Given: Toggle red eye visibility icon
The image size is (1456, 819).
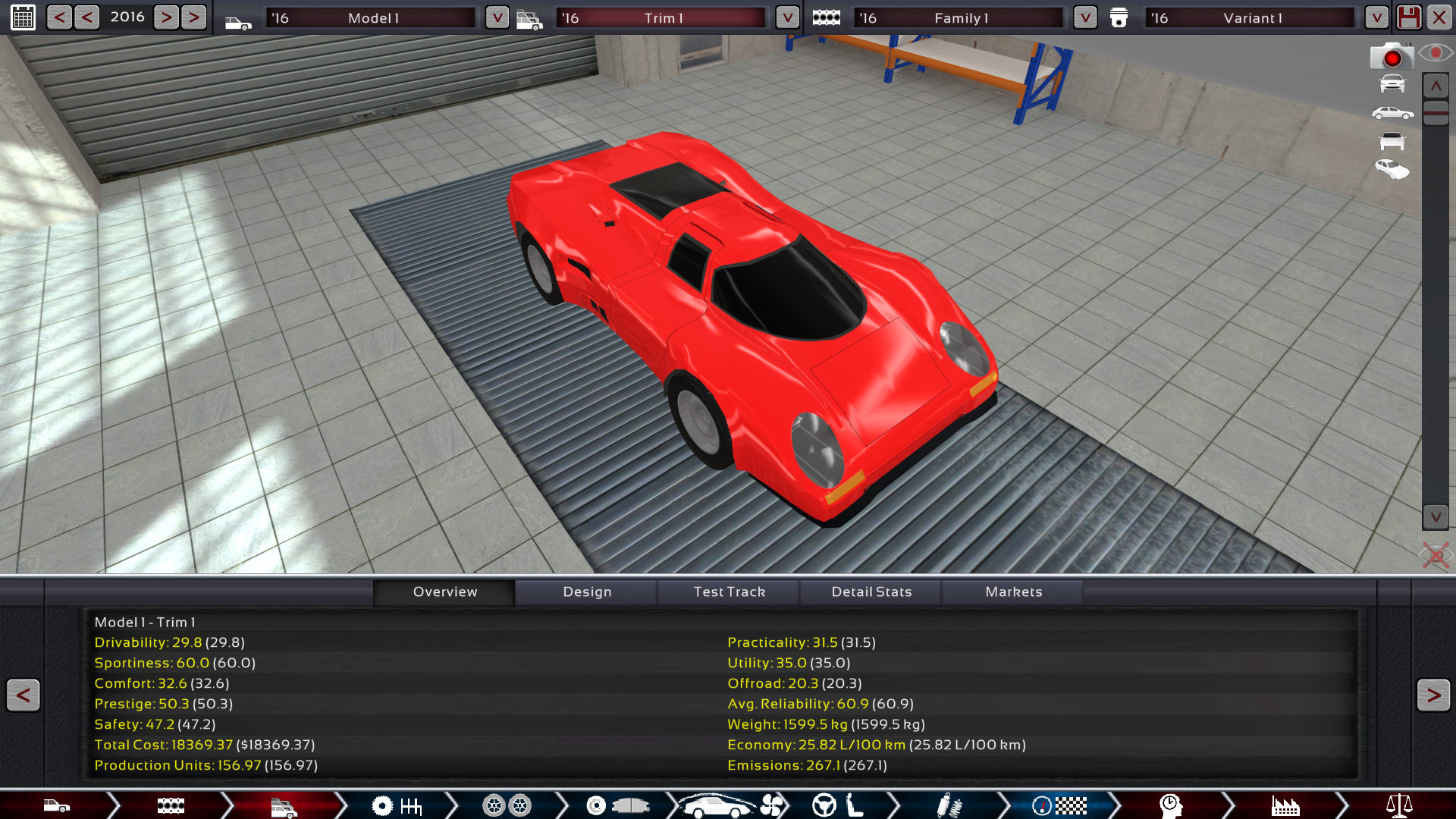Looking at the screenshot, I should 1435,53.
